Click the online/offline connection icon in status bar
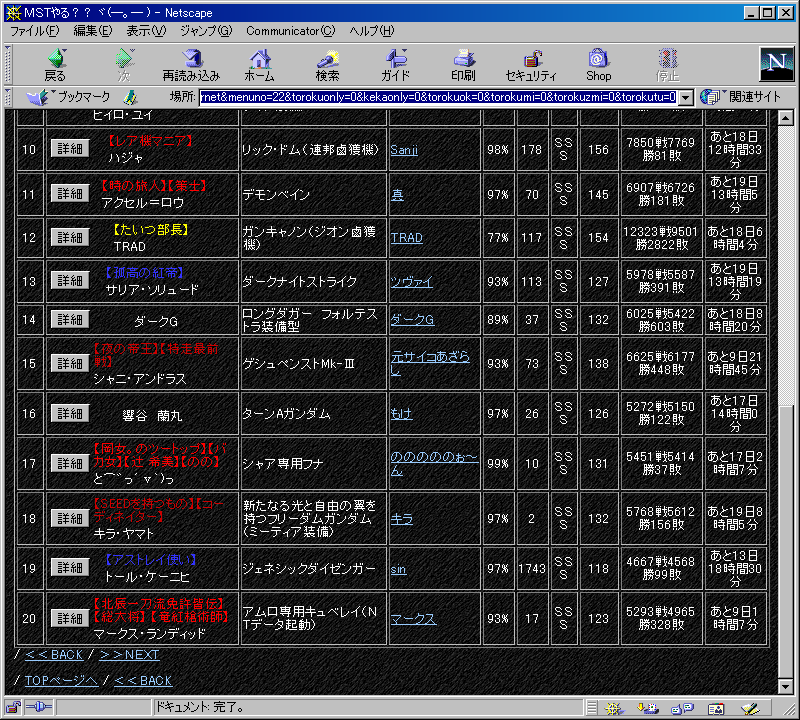This screenshot has width=800, height=720. tap(39, 707)
